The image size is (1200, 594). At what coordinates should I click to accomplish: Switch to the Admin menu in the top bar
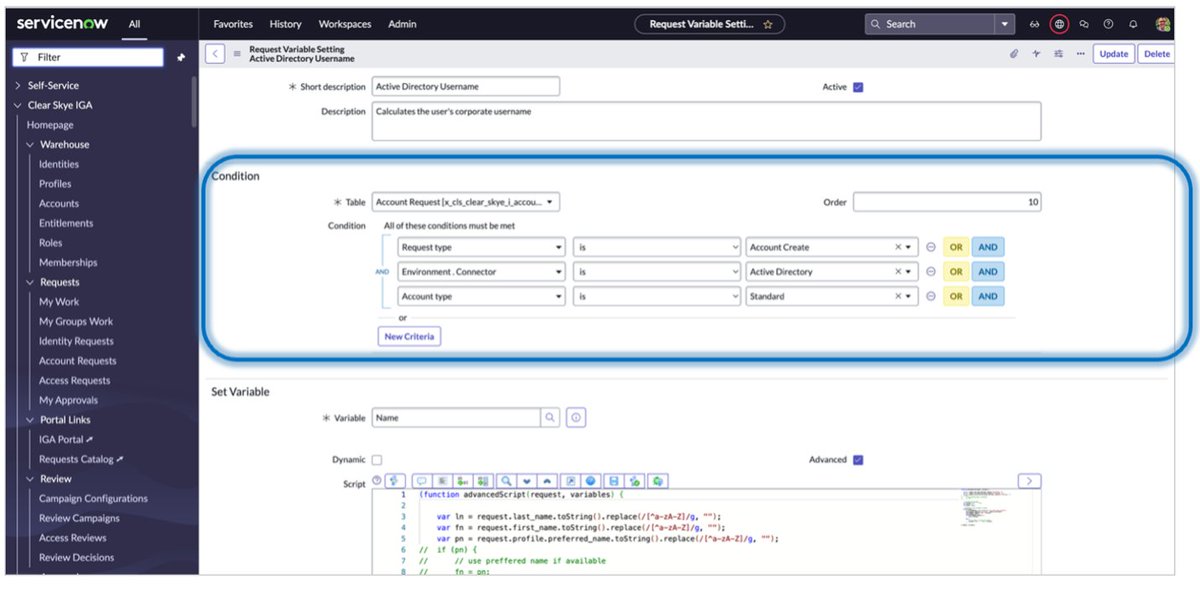(402, 23)
